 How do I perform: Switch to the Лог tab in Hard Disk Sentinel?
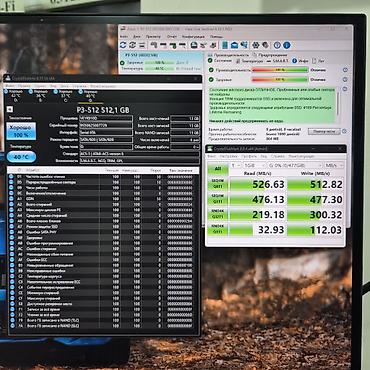click(x=319, y=61)
